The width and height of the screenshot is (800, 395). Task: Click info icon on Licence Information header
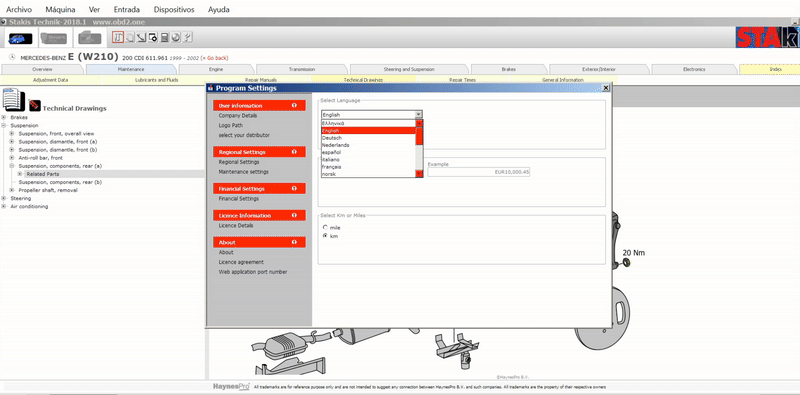click(x=294, y=215)
